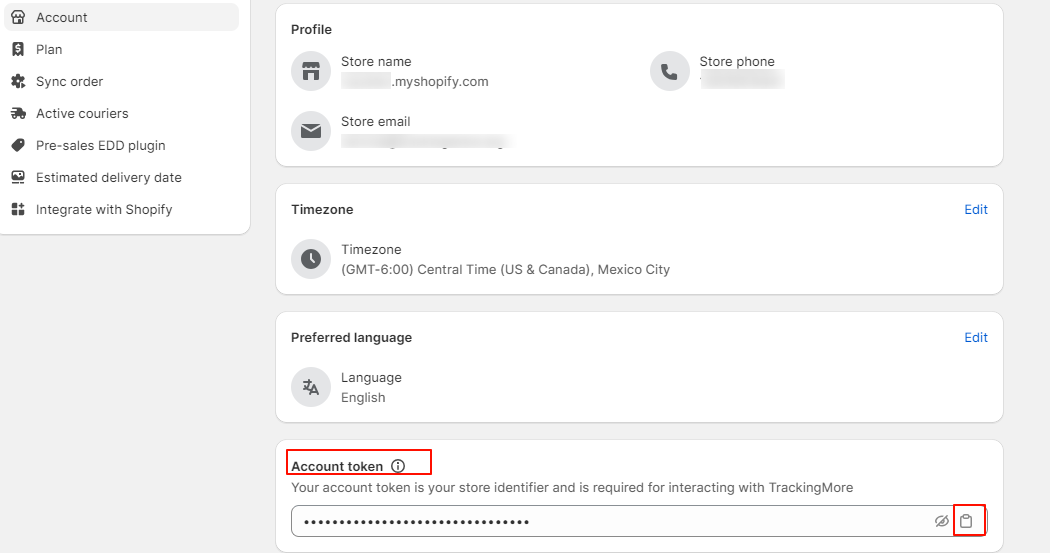Image resolution: width=1050 pixels, height=553 pixels.
Task: Click the Account token info icon
Action: click(x=398, y=466)
